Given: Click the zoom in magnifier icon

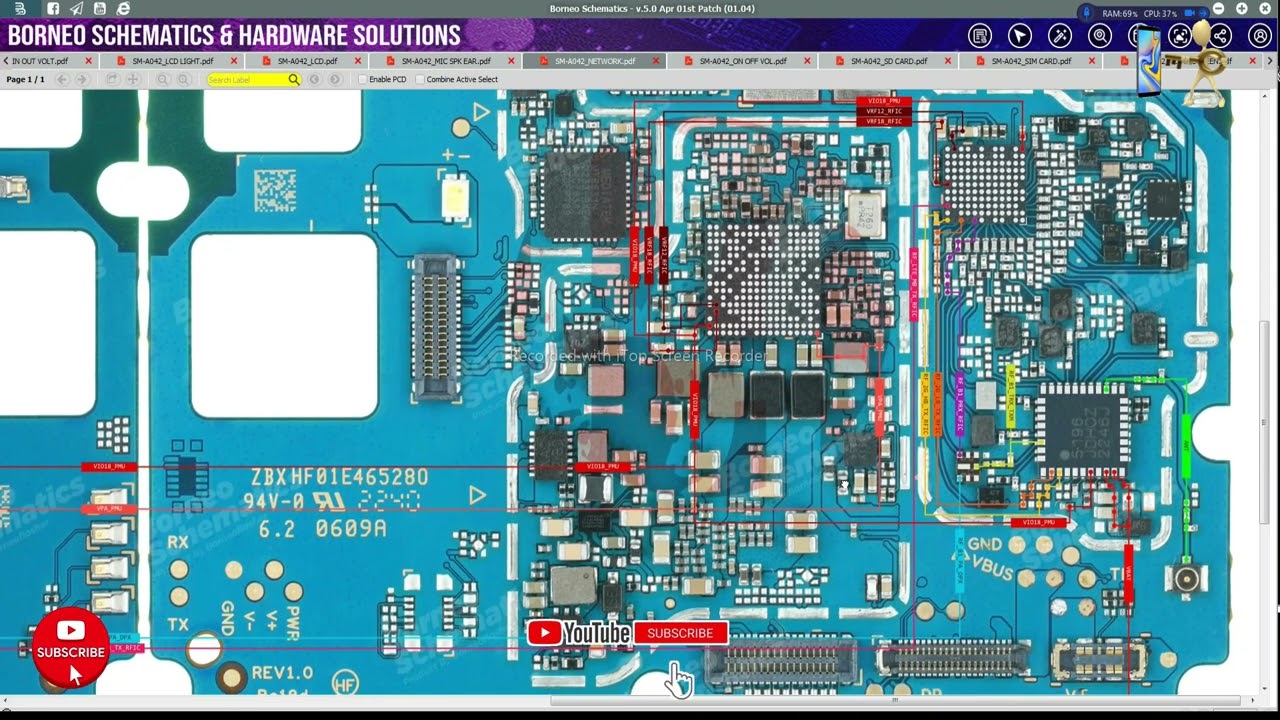Looking at the screenshot, I should [184, 79].
